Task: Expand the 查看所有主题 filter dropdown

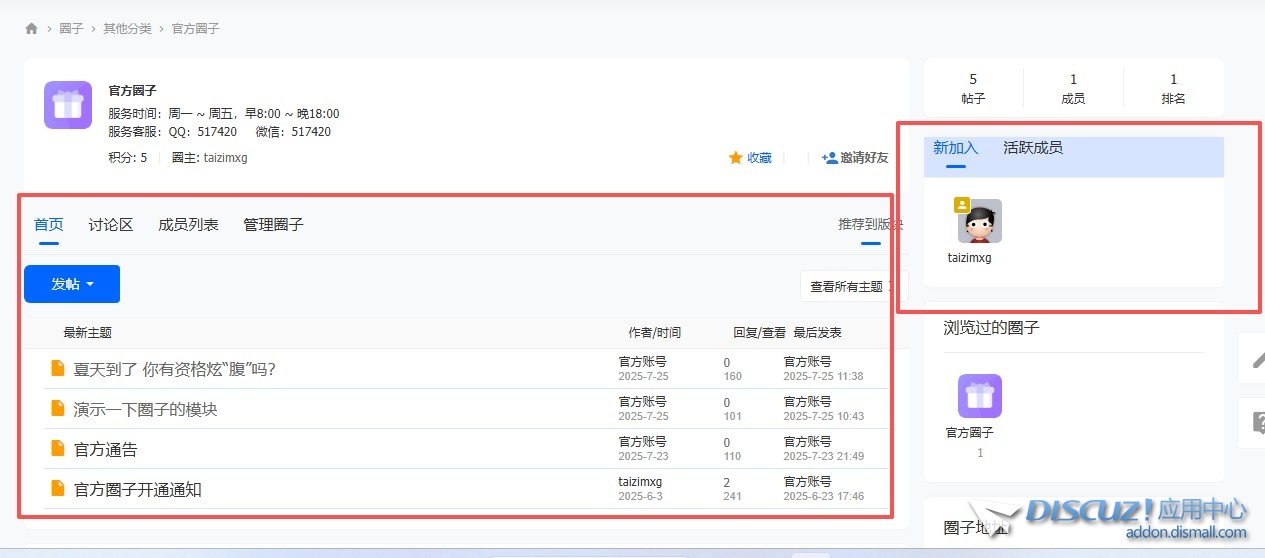Action: tap(847, 287)
